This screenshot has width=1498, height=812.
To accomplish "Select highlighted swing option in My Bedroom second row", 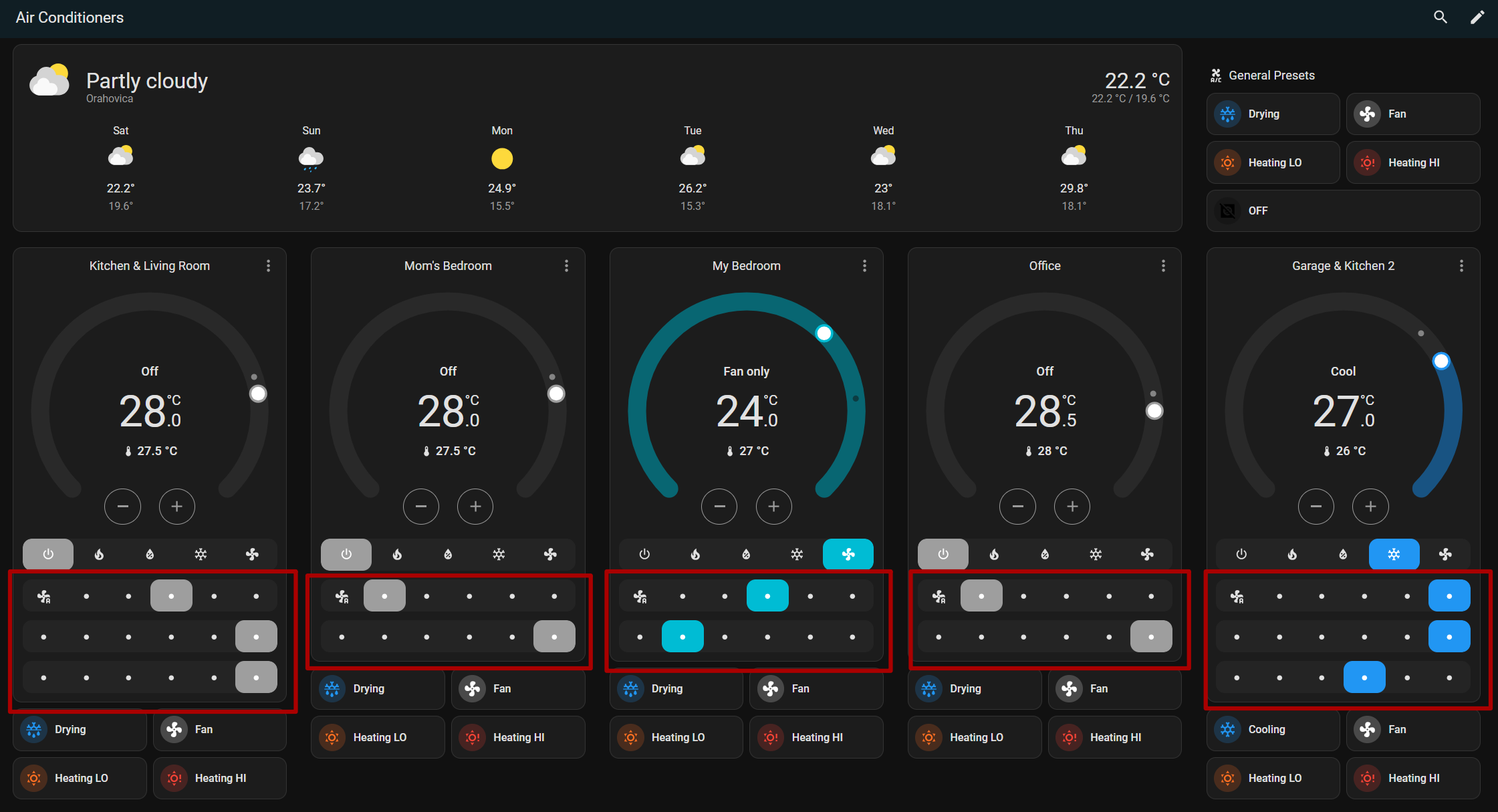I will tap(682, 637).
